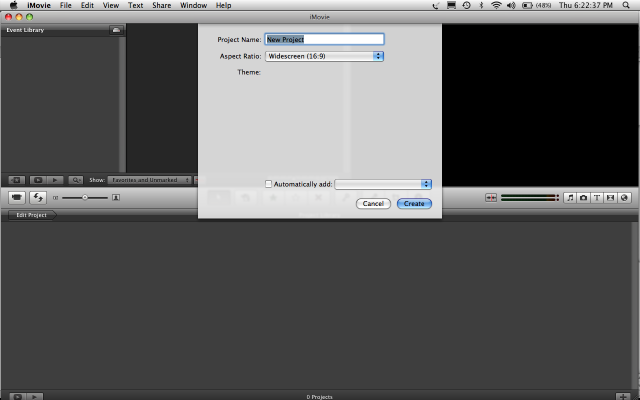Open Music and Sound Effects browser
This screenshot has height=400, width=640.
pos(570,198)
